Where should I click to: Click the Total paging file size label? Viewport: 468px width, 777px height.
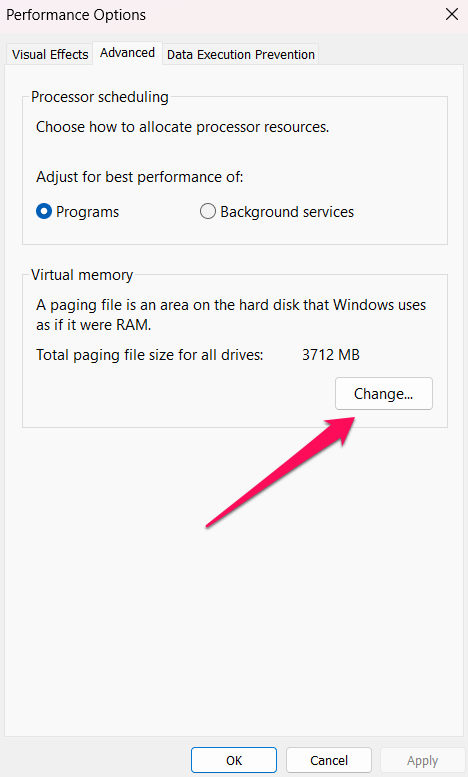[x=150, y=355]
